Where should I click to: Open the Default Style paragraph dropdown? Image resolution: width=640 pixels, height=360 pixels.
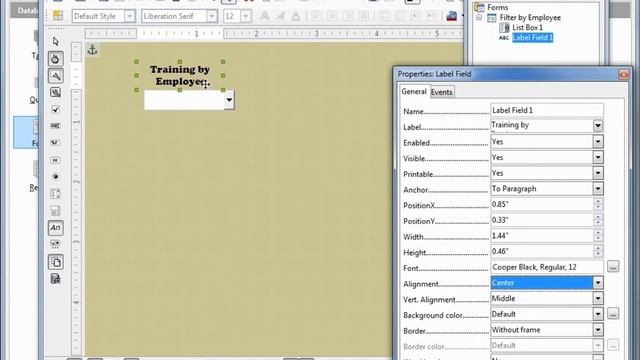[129, 16]
